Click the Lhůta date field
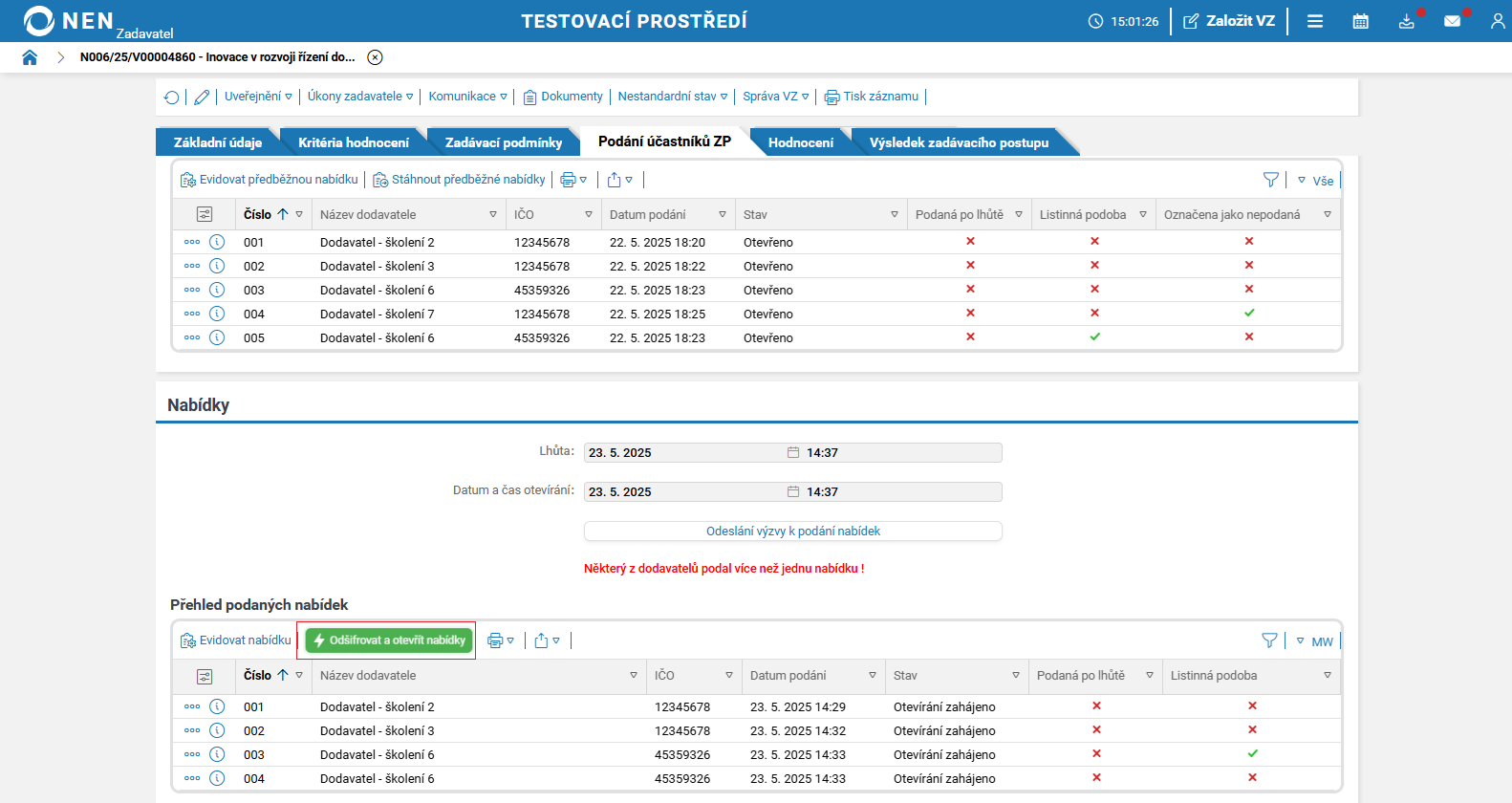Screen dimensions: 1512x803 tap(684, 453)
